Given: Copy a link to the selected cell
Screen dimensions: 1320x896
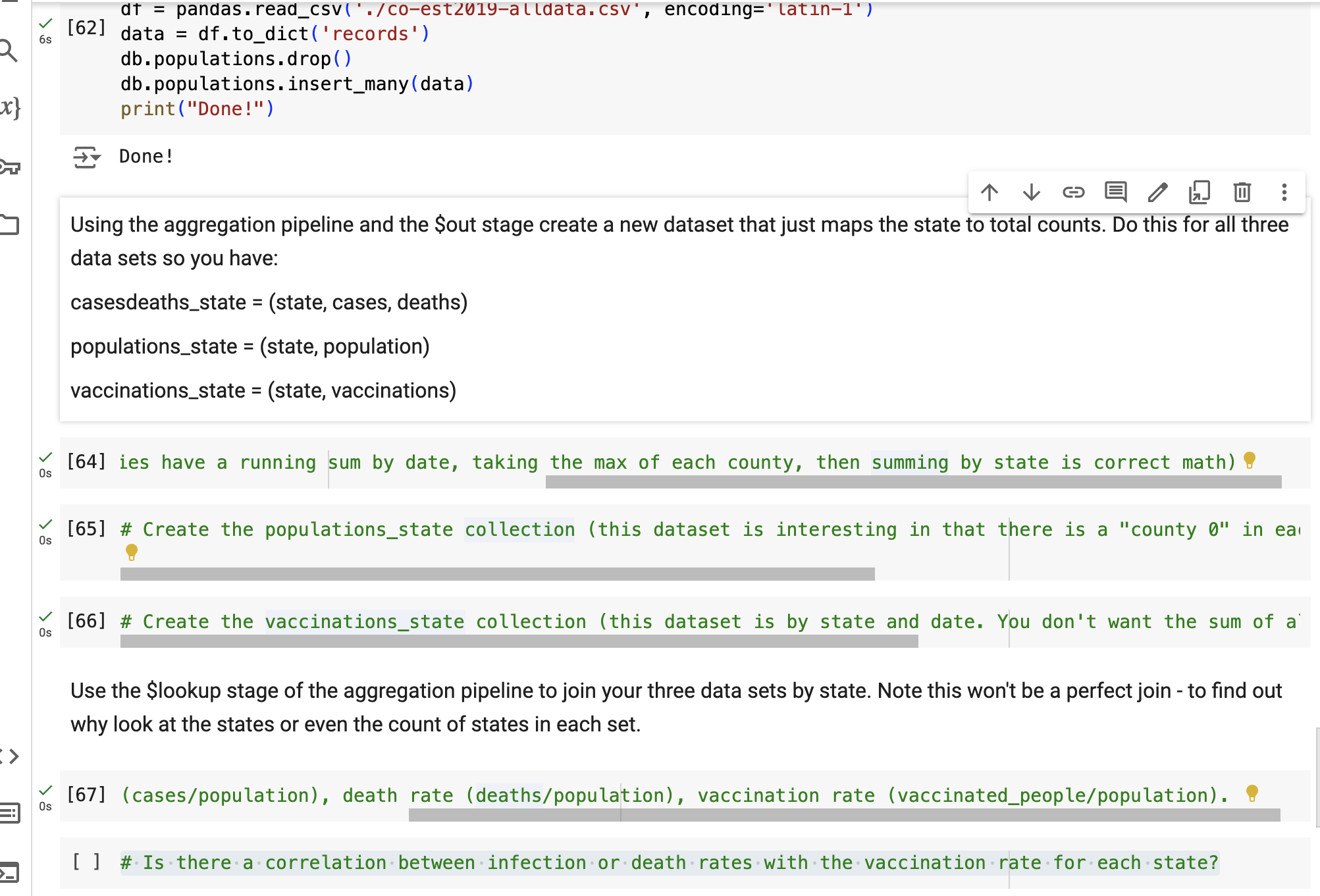Looking at the screenshot, I should tap(1073, 192).
